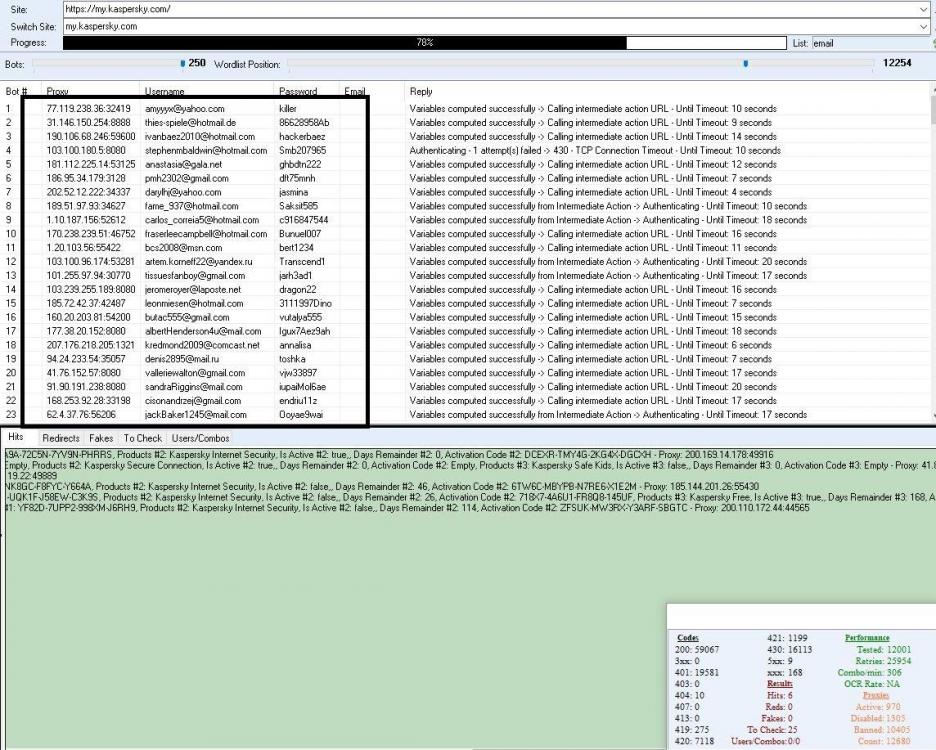Expand the Switch Site dropdown
The image size is (936, 750).
pyautogui.click(x=923, y=25)
